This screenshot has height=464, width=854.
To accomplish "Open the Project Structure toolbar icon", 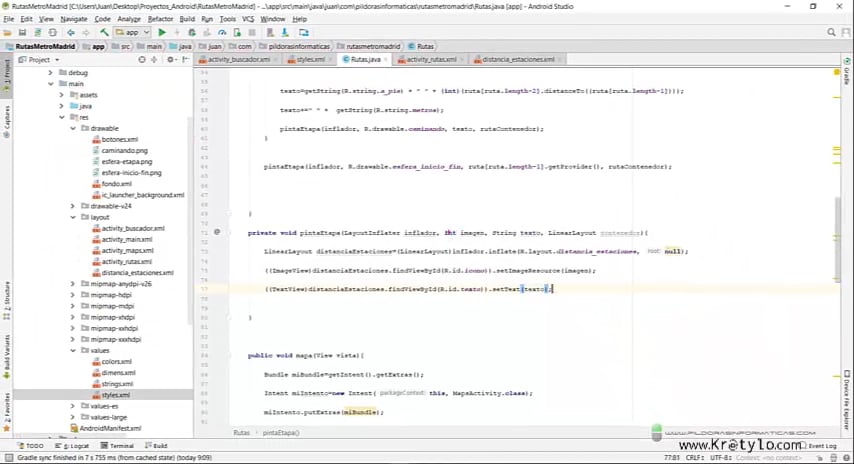I will pos(303,33).
